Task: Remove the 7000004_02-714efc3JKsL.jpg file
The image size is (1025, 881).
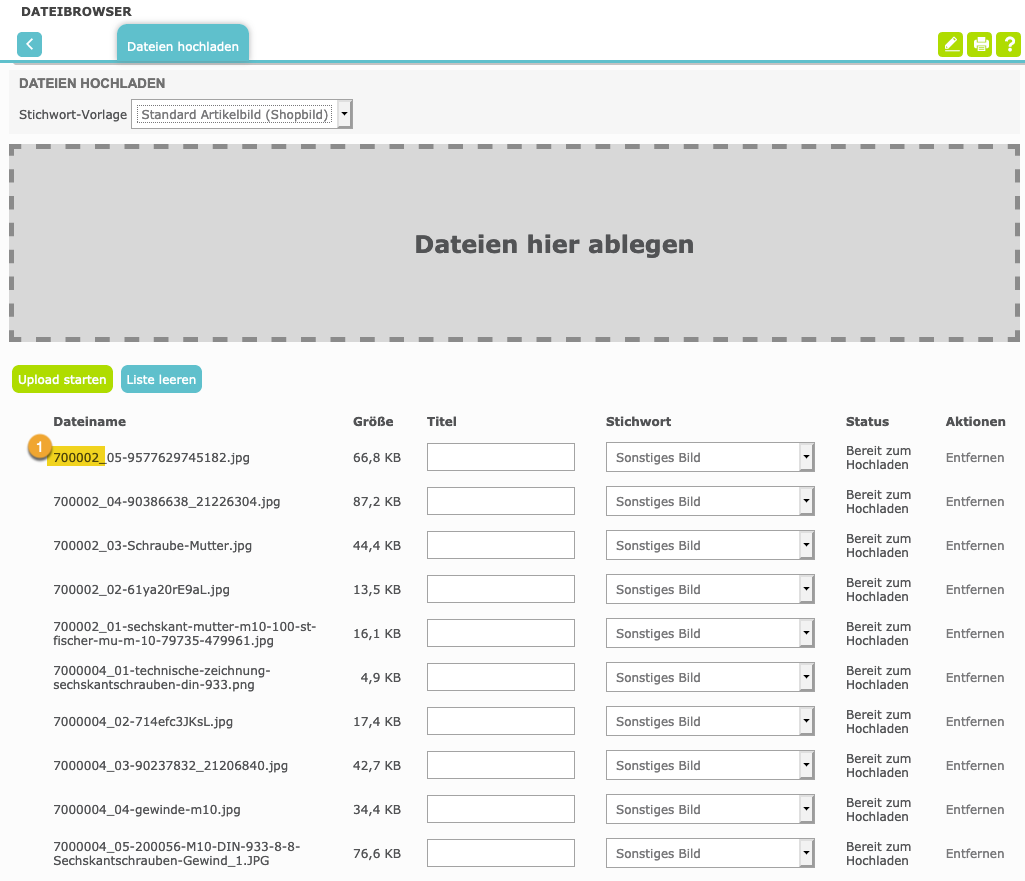Action: [975, 722]
